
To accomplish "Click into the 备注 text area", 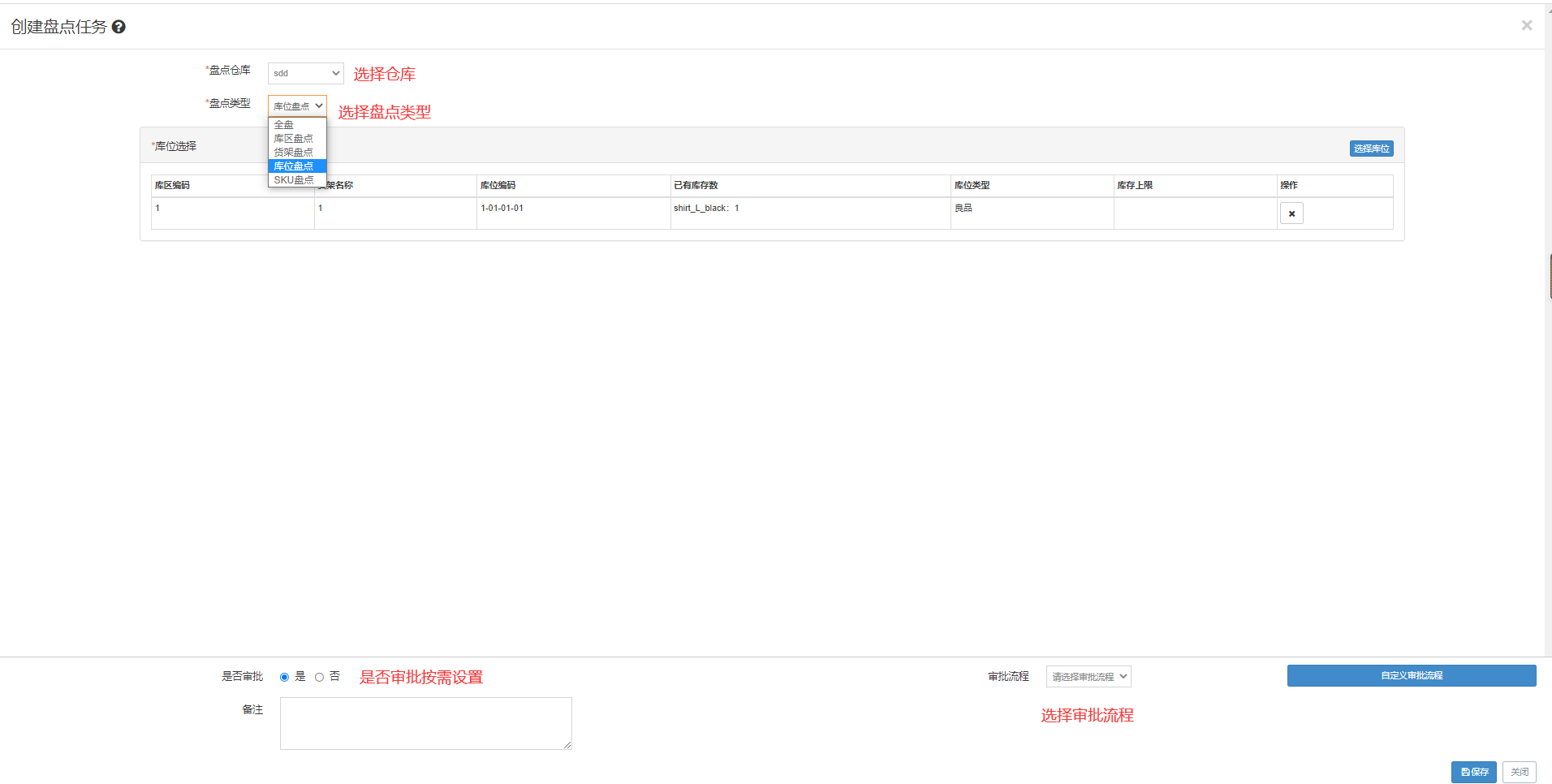I will (426, 723).
